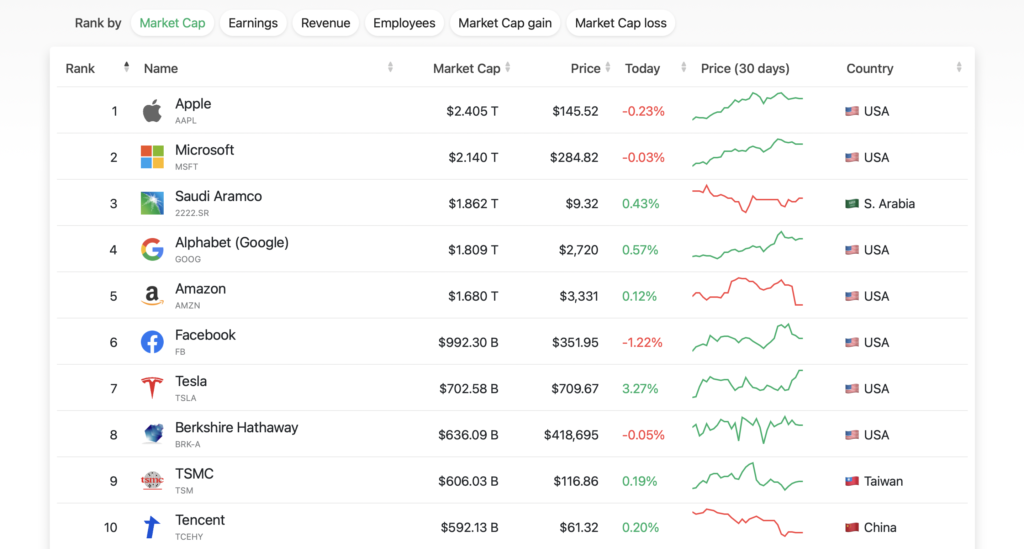Open the Facebook company link
The height and width of the screenshot is (549, 1024).
[x=205, y=335]
